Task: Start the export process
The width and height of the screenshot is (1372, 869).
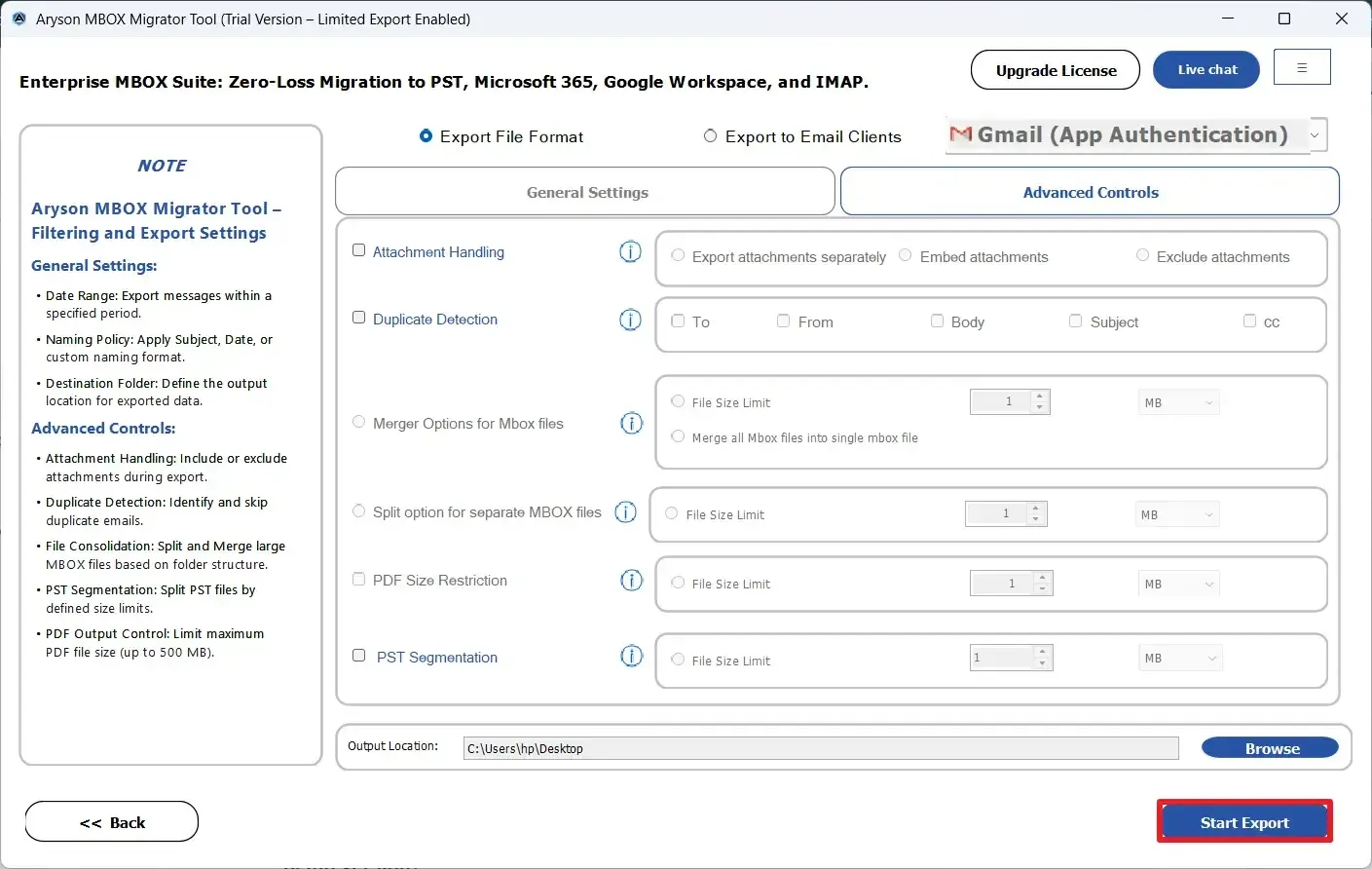Action: point(1244,822)
